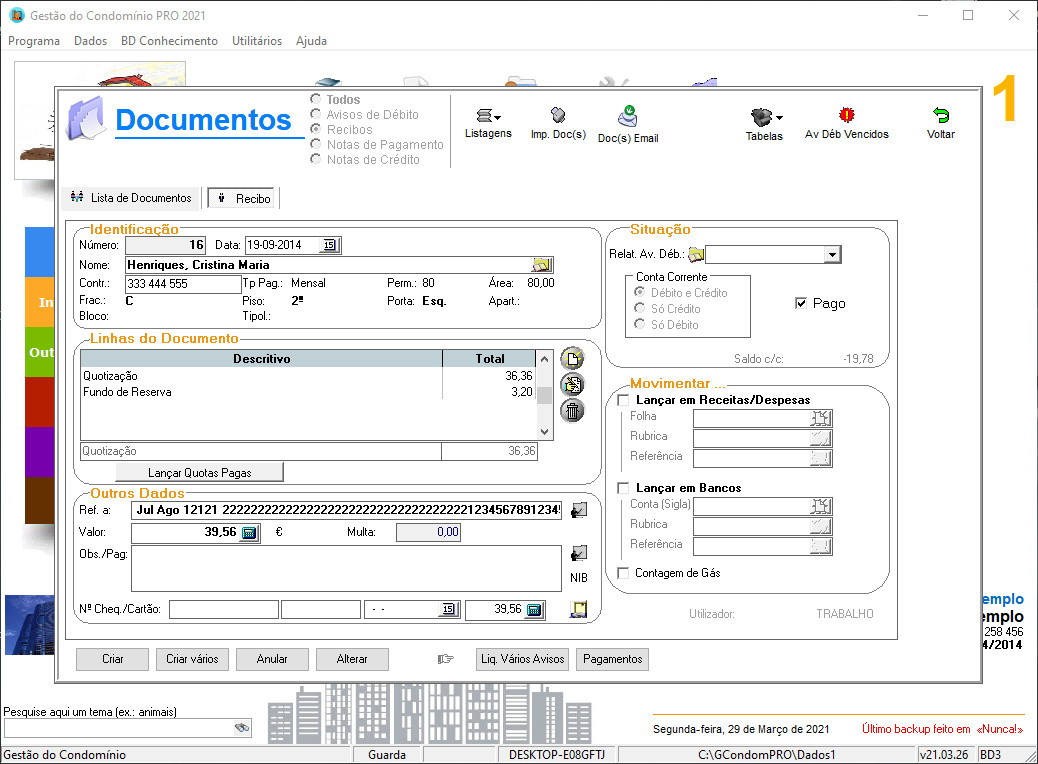
Task: Open calculator in the cheque amount field
Action: (x=534, y=610)
